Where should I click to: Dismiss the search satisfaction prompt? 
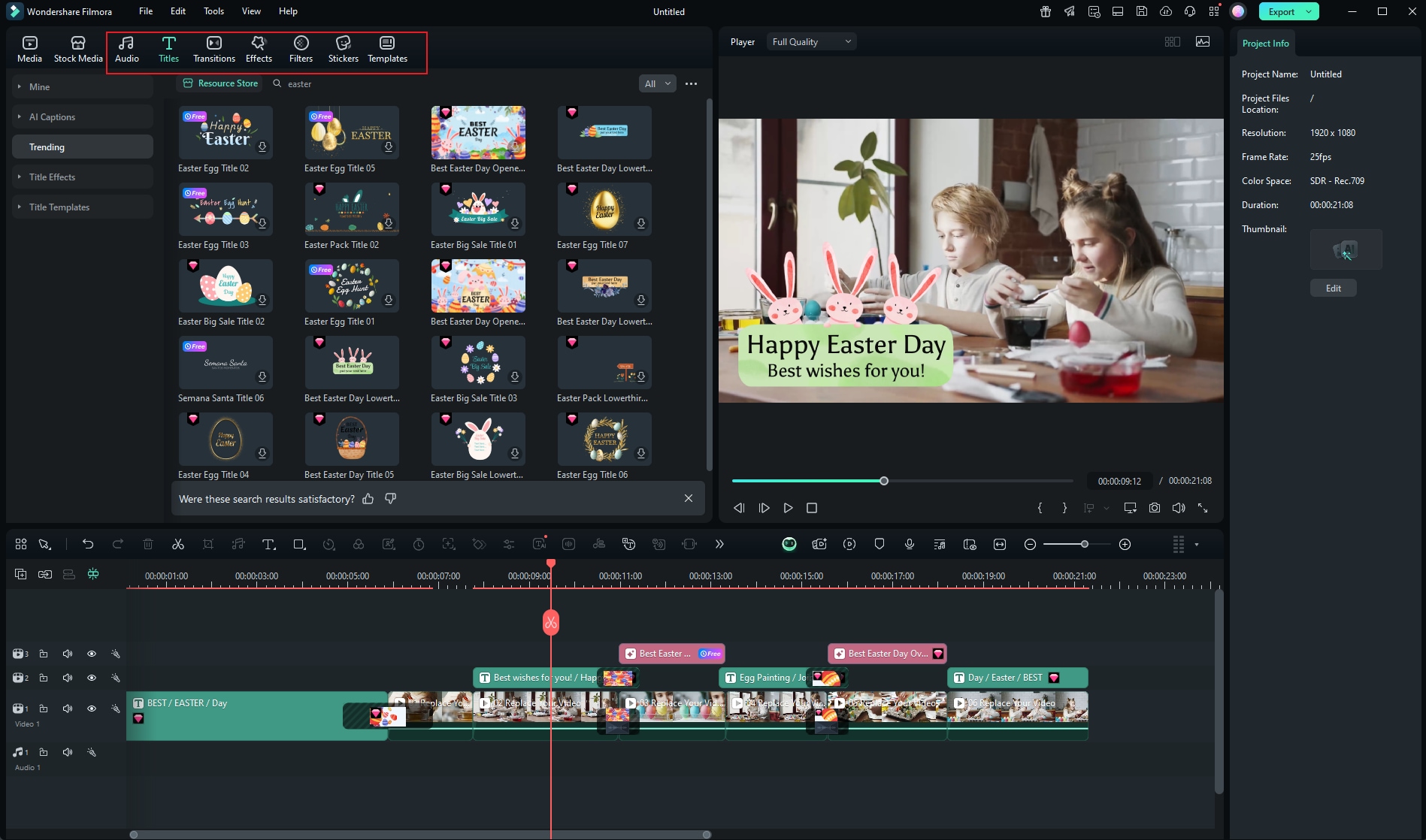(689, 499)
